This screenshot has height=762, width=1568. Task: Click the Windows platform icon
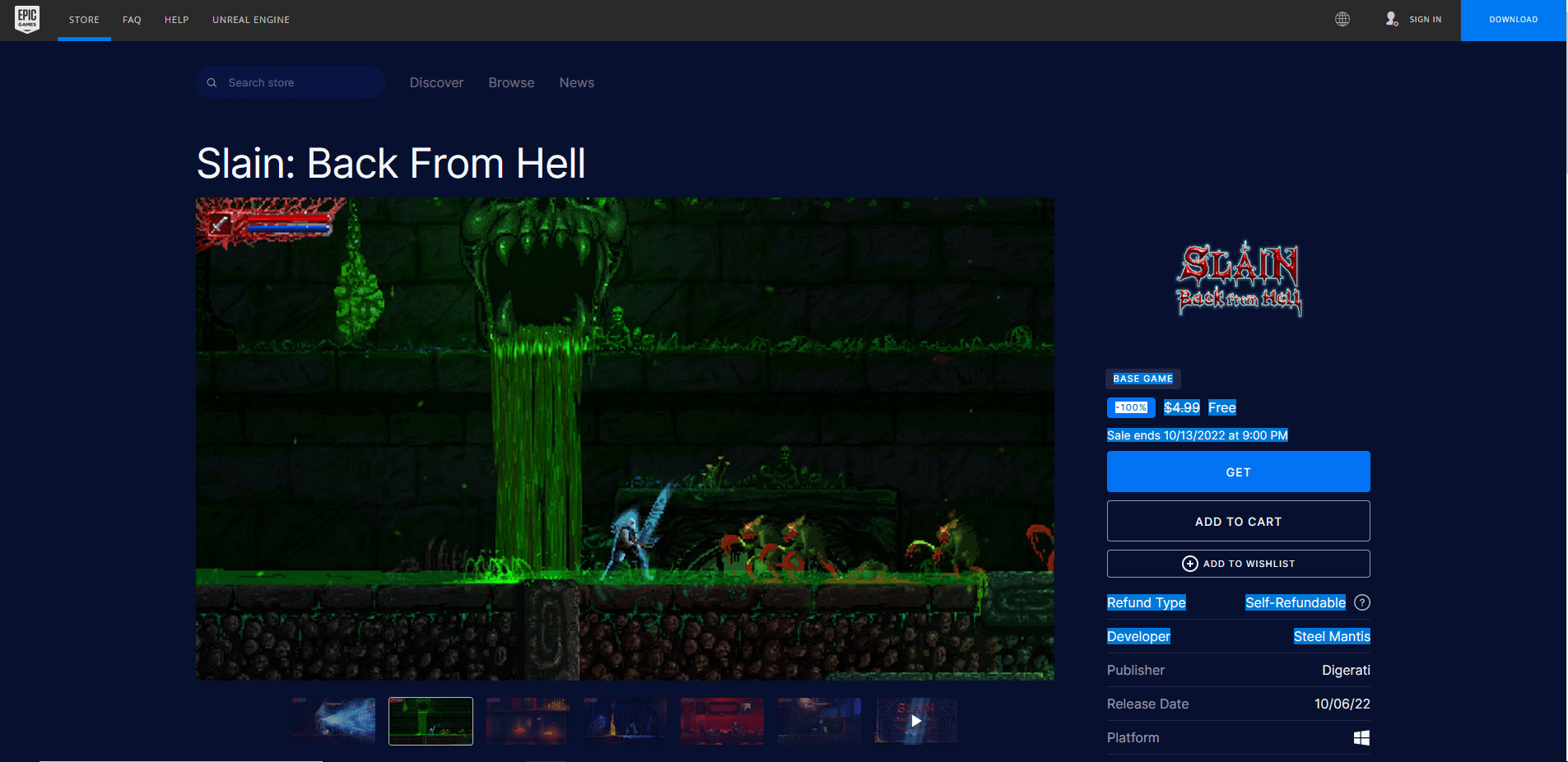click(1361, 737)
